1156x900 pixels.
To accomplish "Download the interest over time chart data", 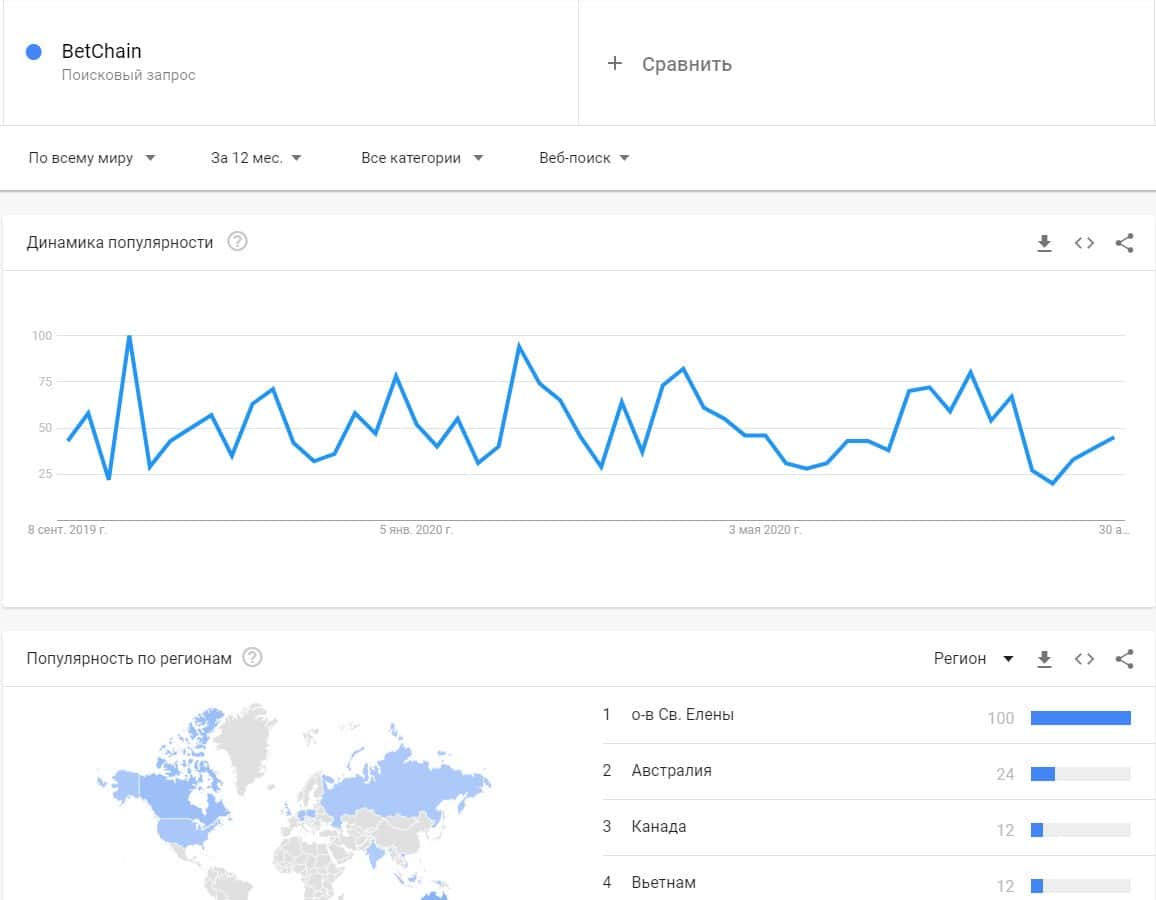I will pyautogui.click(x=1044, y=243).
